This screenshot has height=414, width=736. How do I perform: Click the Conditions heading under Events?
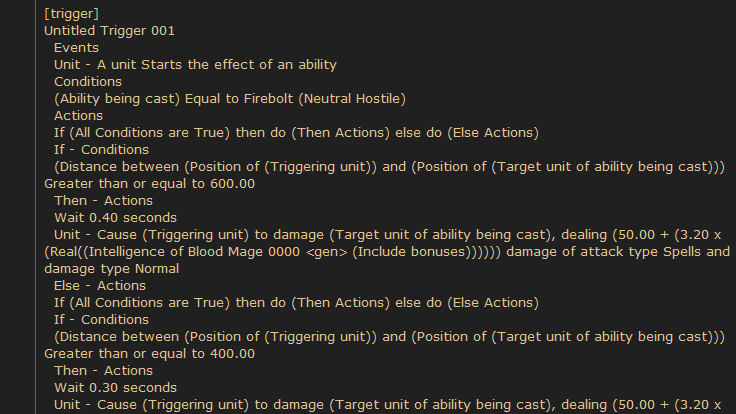88,82
